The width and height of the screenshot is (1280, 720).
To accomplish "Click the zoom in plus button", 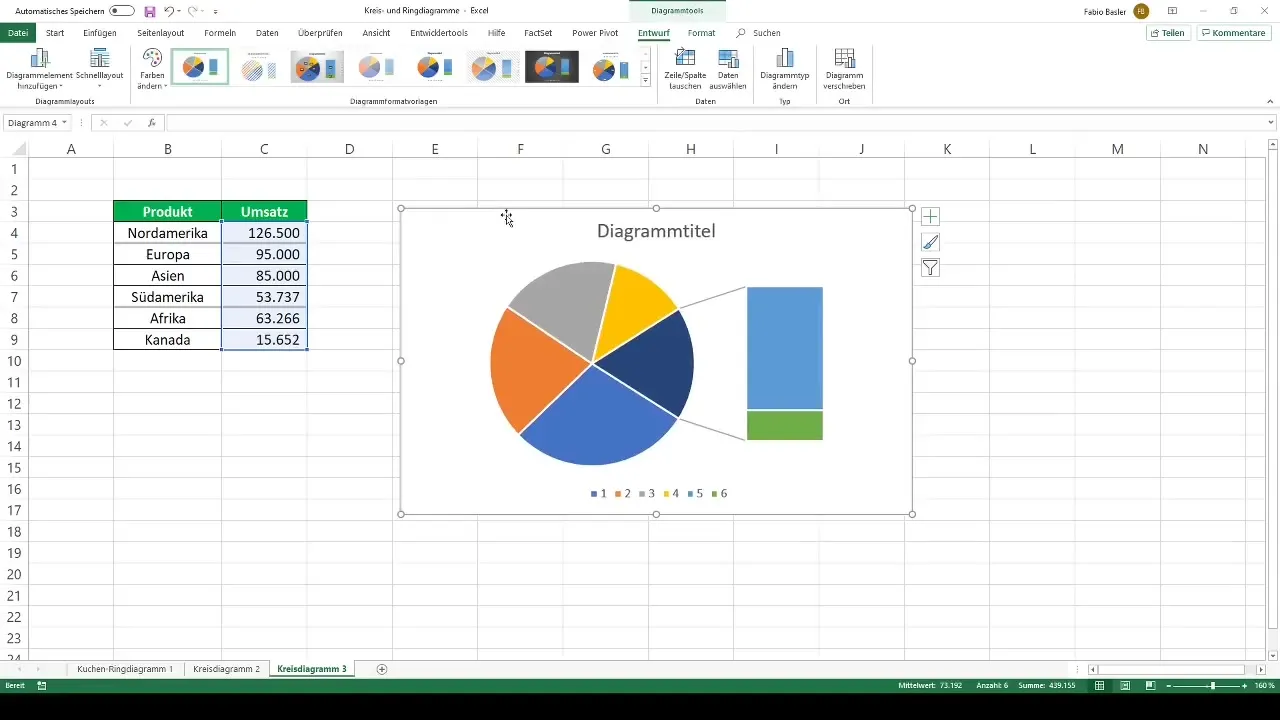I will pyautogui.click(x=1244, y=685).
